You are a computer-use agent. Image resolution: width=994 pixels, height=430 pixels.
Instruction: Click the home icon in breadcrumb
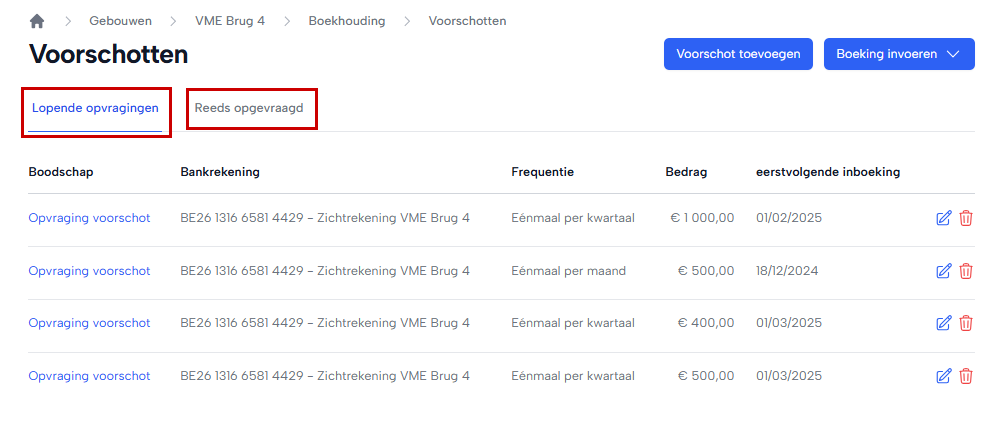point(38,21)
